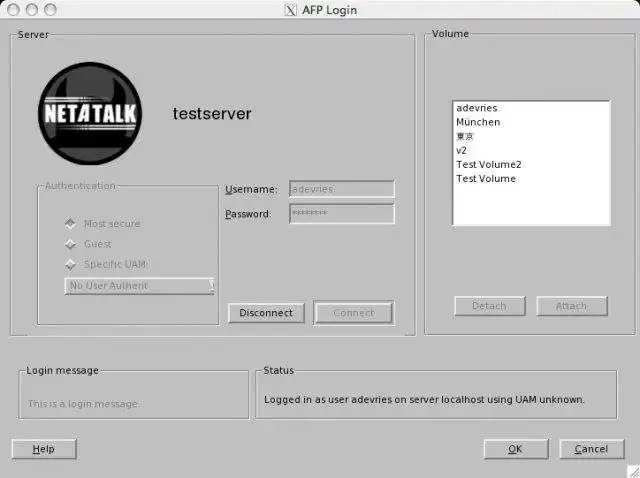Viewport: 640px width, 478px height.
Task: Click the testserver server name
Action: coord(212,113)
